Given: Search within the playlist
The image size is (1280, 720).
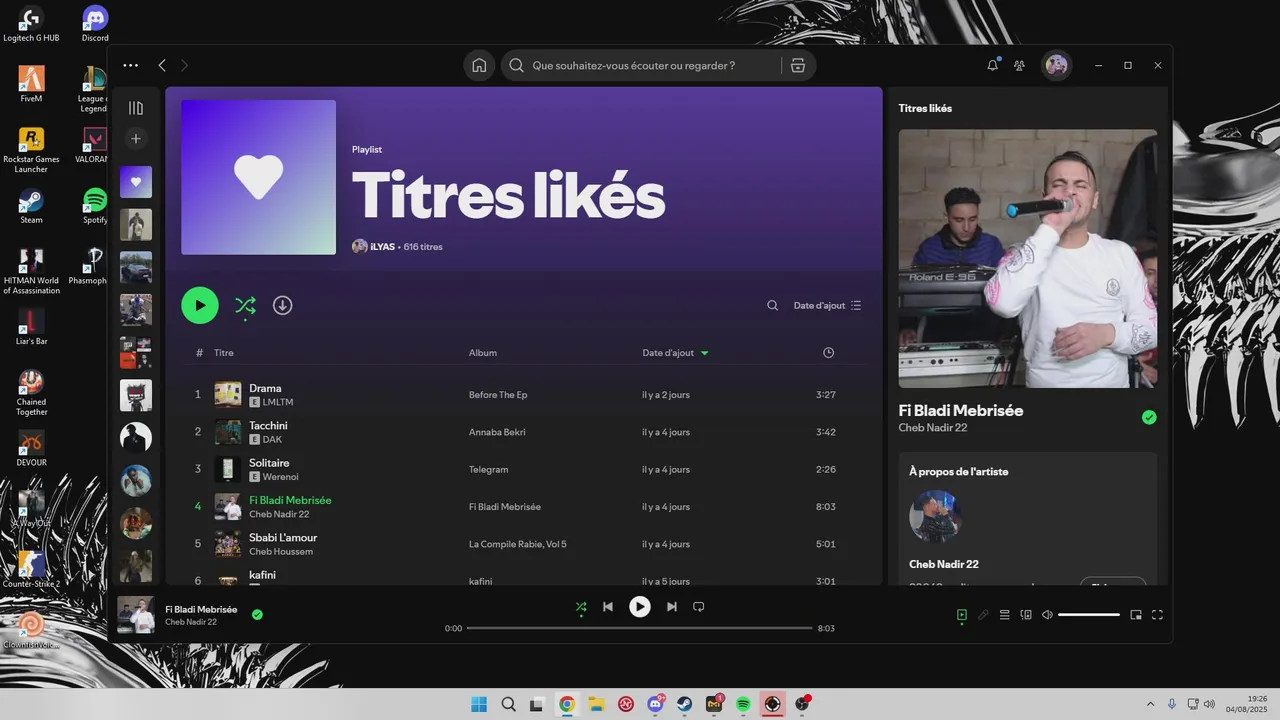Looking at the screenshot, I should [x=772, y=305].
